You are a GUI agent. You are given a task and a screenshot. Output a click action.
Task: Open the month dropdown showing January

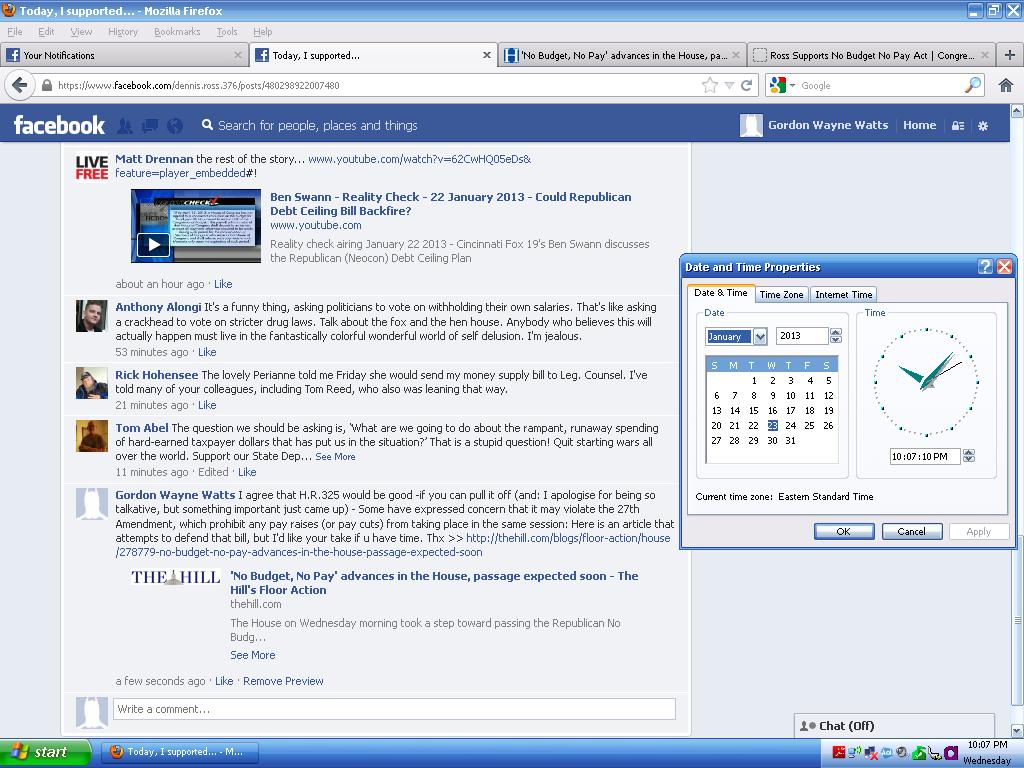pos(760,336)
